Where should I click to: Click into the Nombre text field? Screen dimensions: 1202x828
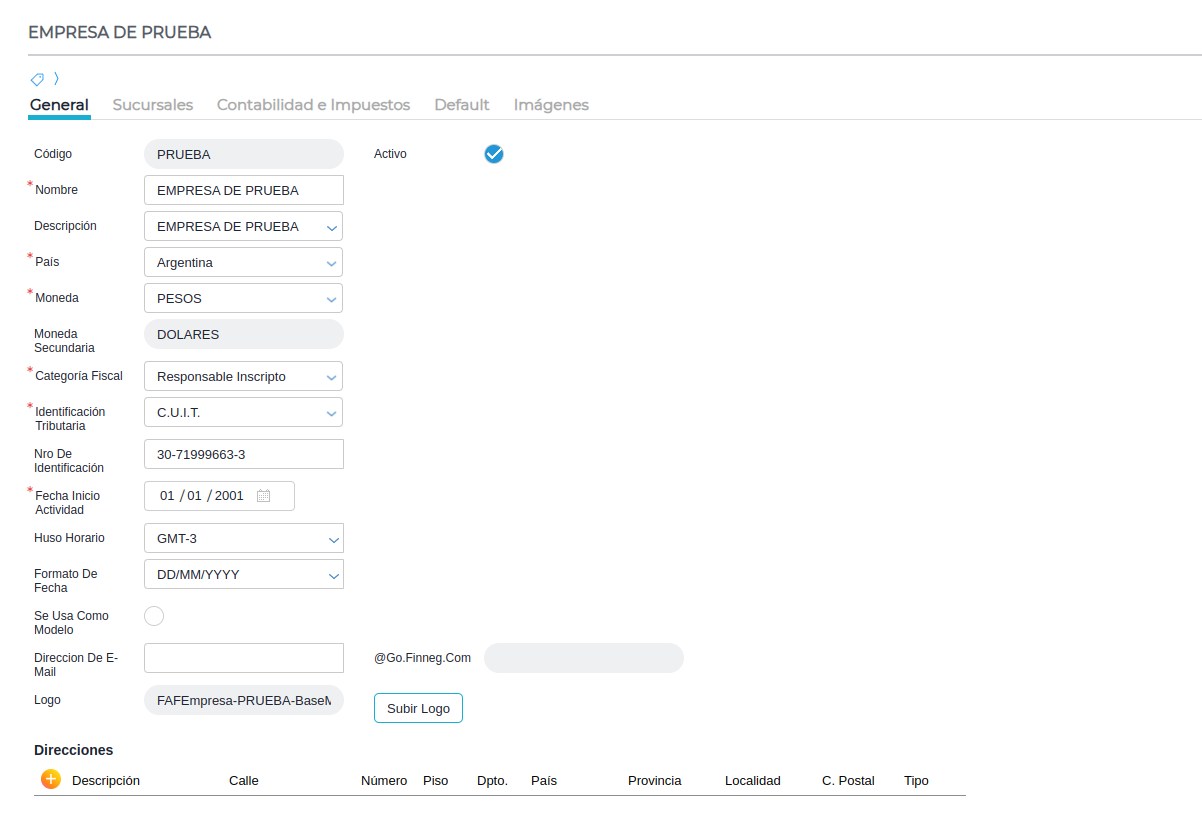[x=243, y=190]
